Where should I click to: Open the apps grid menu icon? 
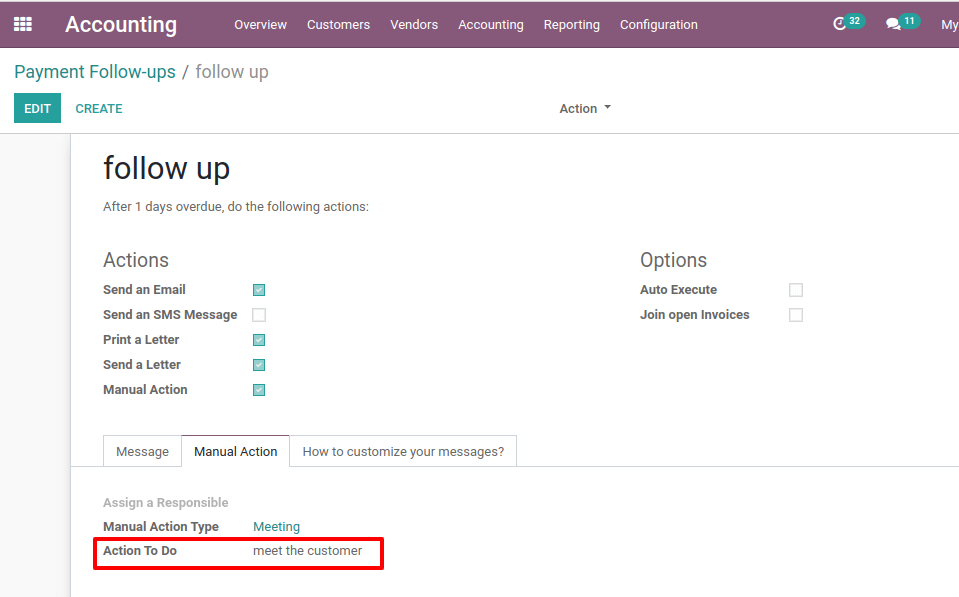coord(23,24)
